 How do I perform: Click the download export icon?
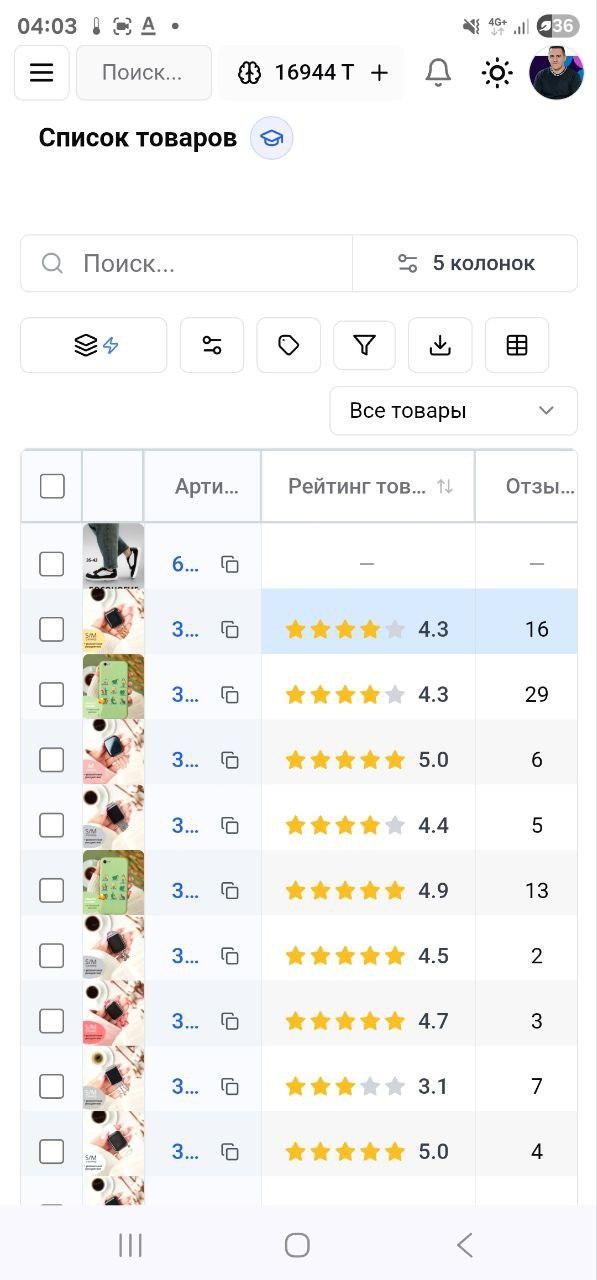(x=440, y=345)
